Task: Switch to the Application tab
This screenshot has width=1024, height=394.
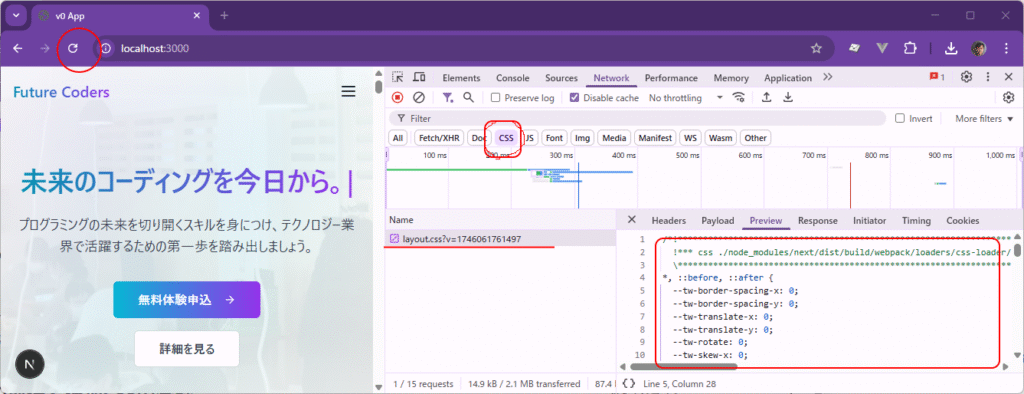Action: (788, 78)
